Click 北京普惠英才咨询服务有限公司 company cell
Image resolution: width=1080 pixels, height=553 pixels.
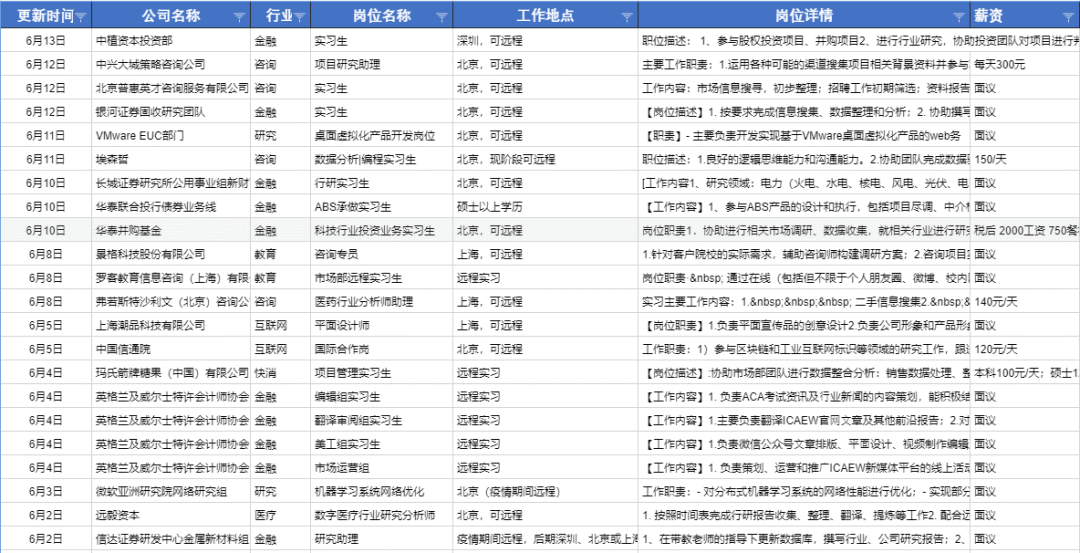coord(172,88)
